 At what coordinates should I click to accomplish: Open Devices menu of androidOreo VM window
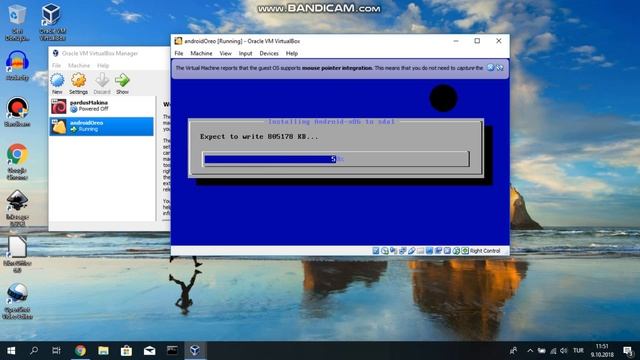click(x=269, y=53)
